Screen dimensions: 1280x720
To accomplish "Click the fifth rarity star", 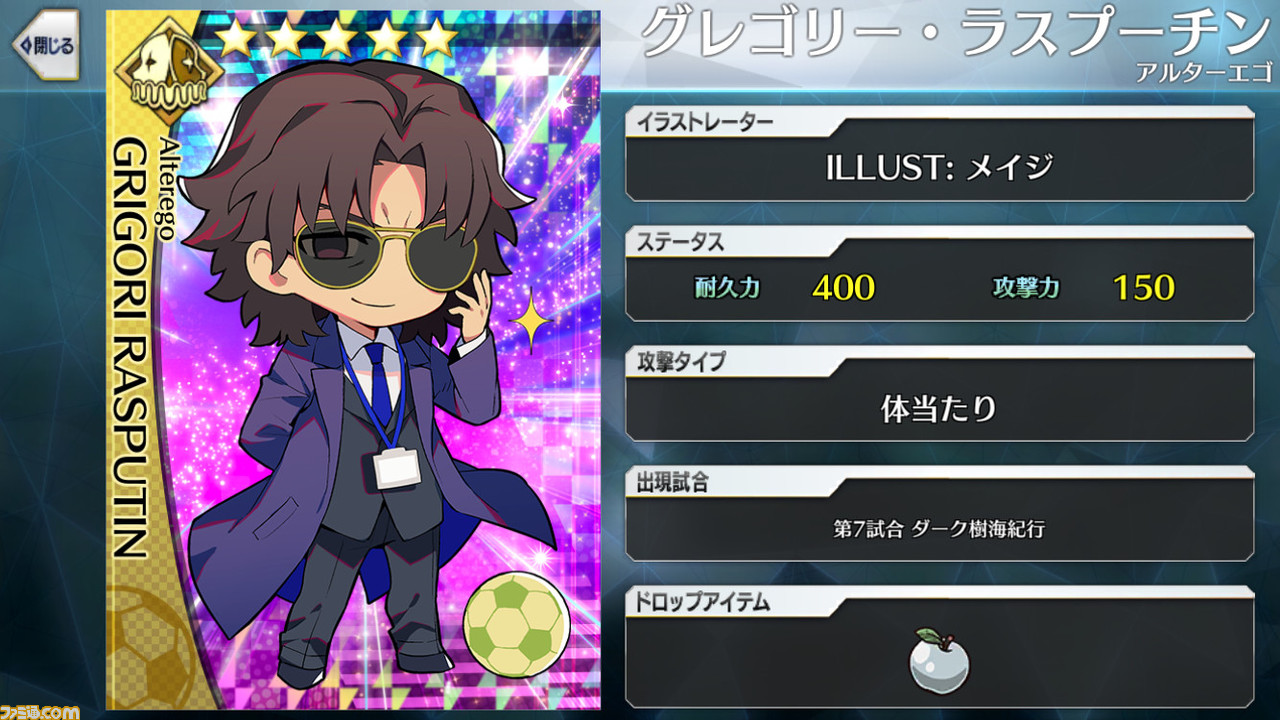I will [435, 37].
